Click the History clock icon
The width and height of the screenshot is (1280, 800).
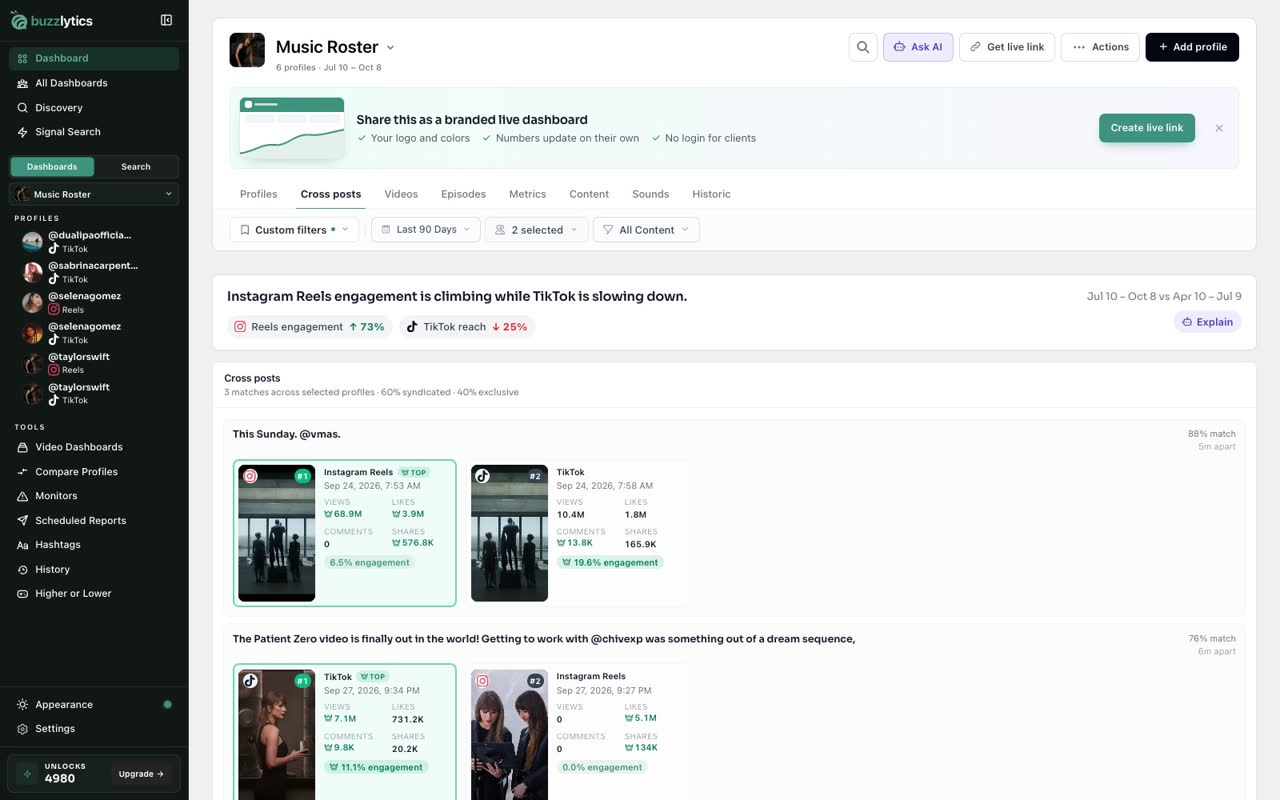pyautogui.click(x=23, y=570)
